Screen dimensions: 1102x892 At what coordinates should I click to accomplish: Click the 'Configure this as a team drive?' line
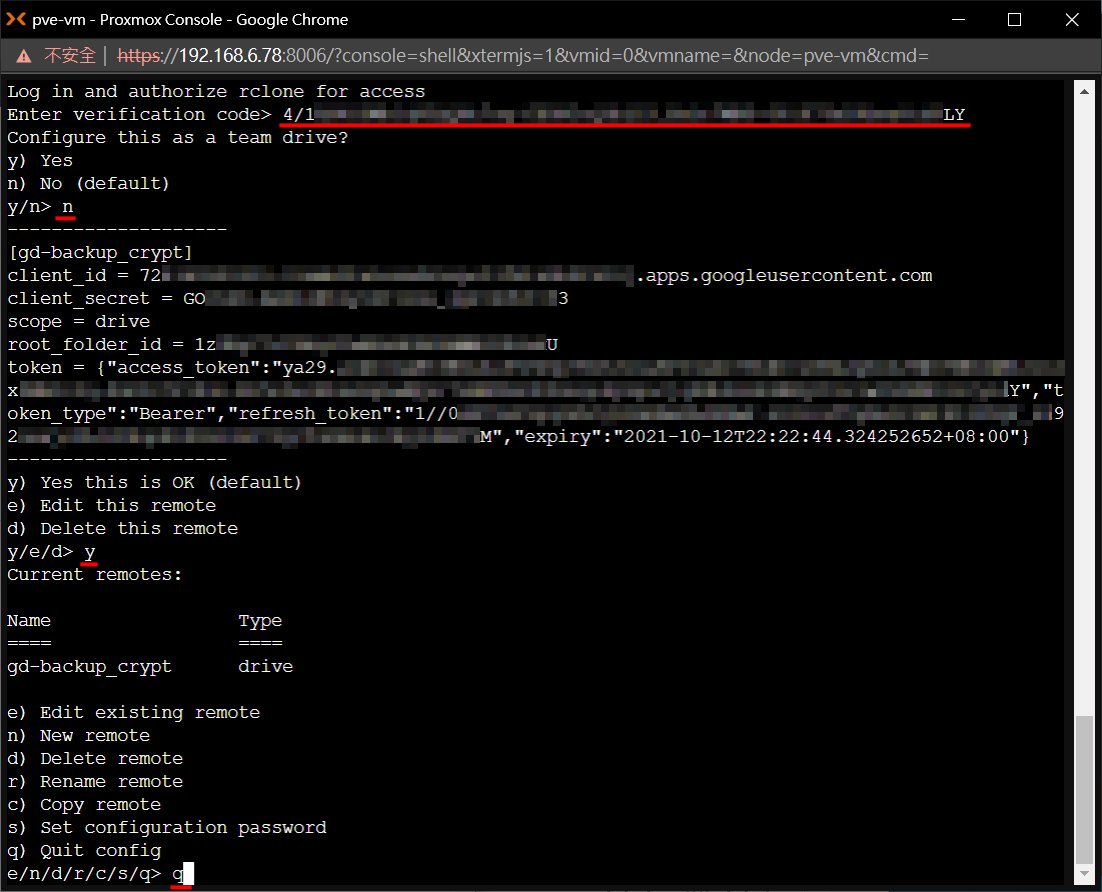coord(177,137)
